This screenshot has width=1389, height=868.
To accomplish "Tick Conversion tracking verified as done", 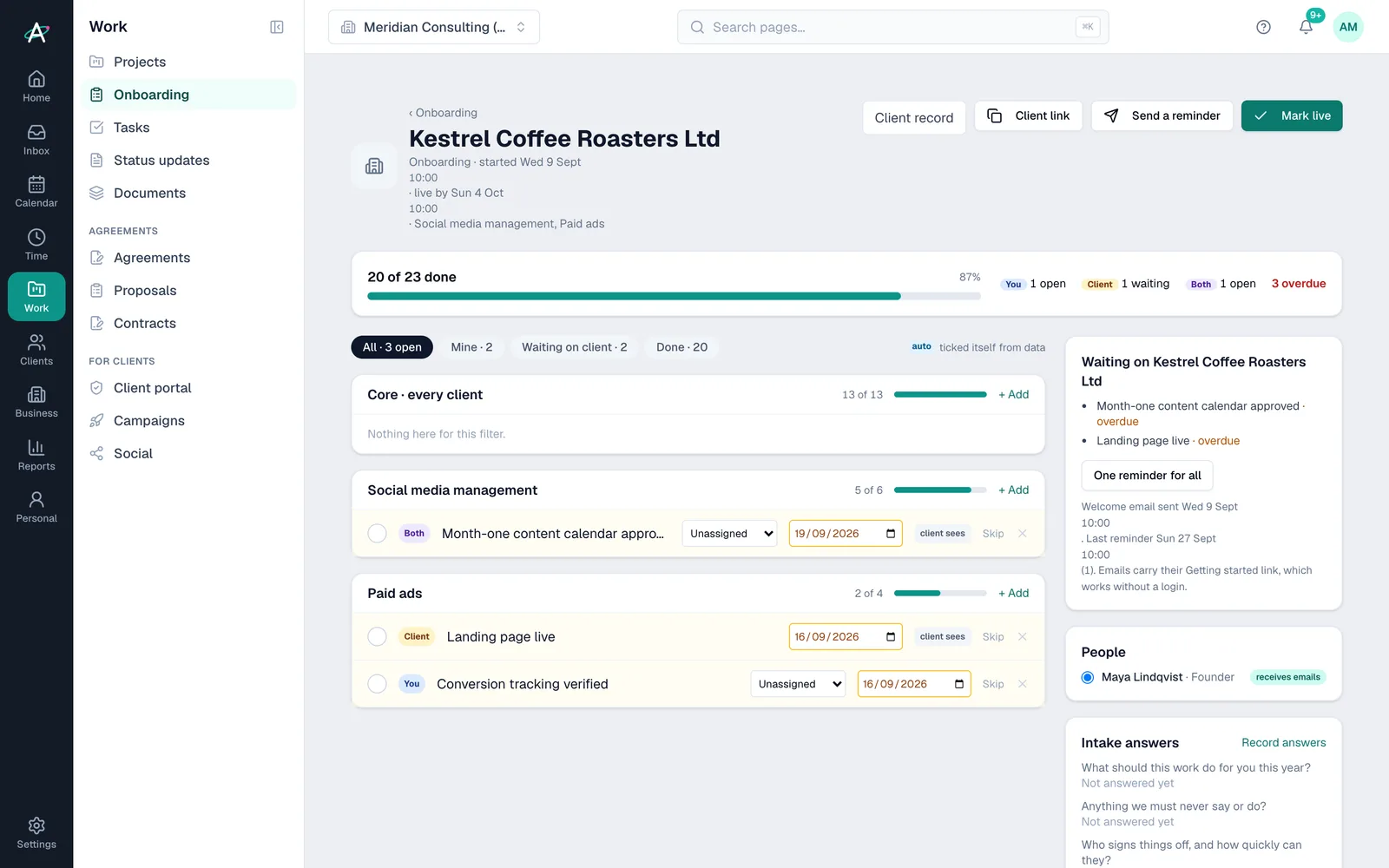I will (x=377, y=684).
